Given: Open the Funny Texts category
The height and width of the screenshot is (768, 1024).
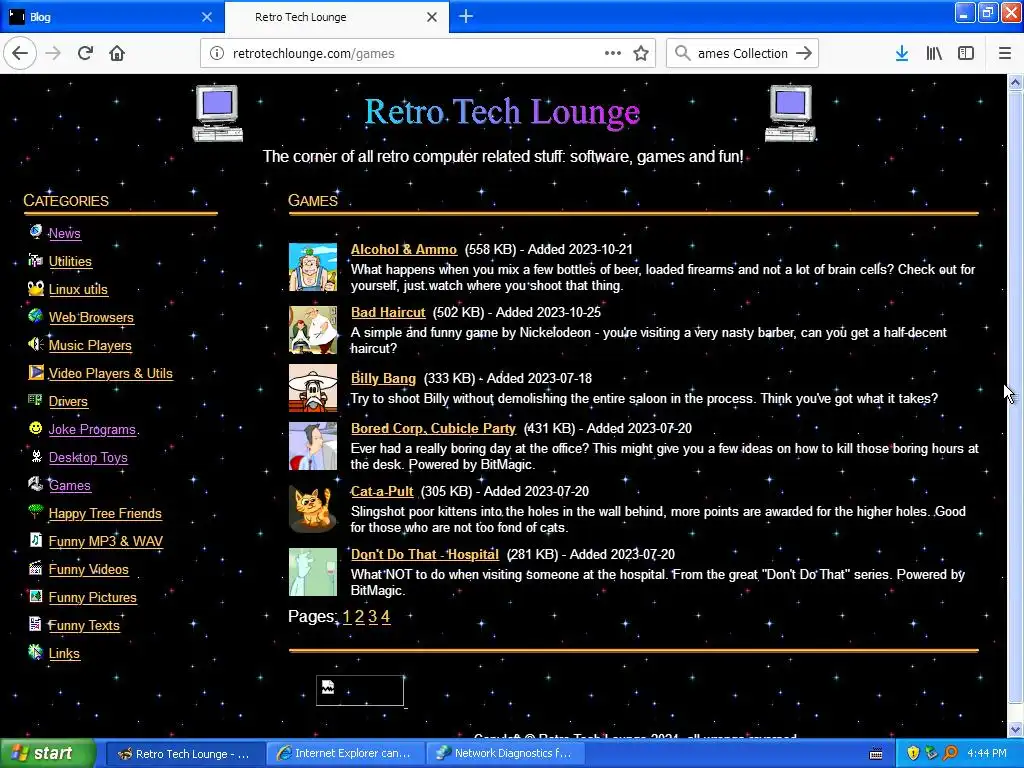Looking at the screenshot, I should (84, 626).
